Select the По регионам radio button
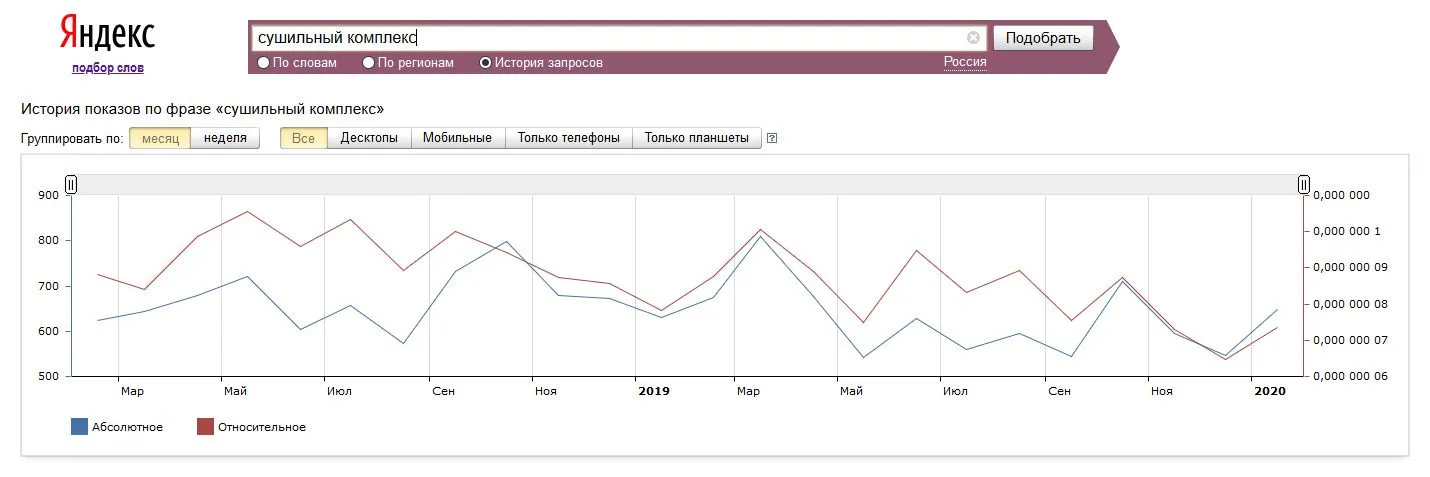 pos(368,63)
